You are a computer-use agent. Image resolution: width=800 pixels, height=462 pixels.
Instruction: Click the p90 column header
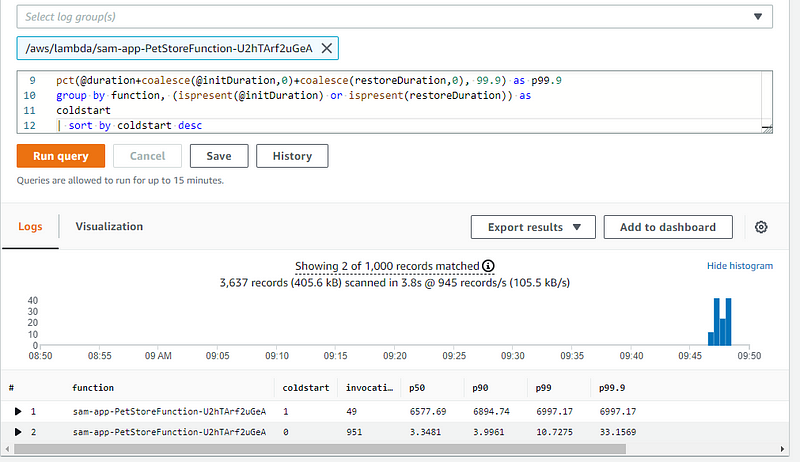480,388
